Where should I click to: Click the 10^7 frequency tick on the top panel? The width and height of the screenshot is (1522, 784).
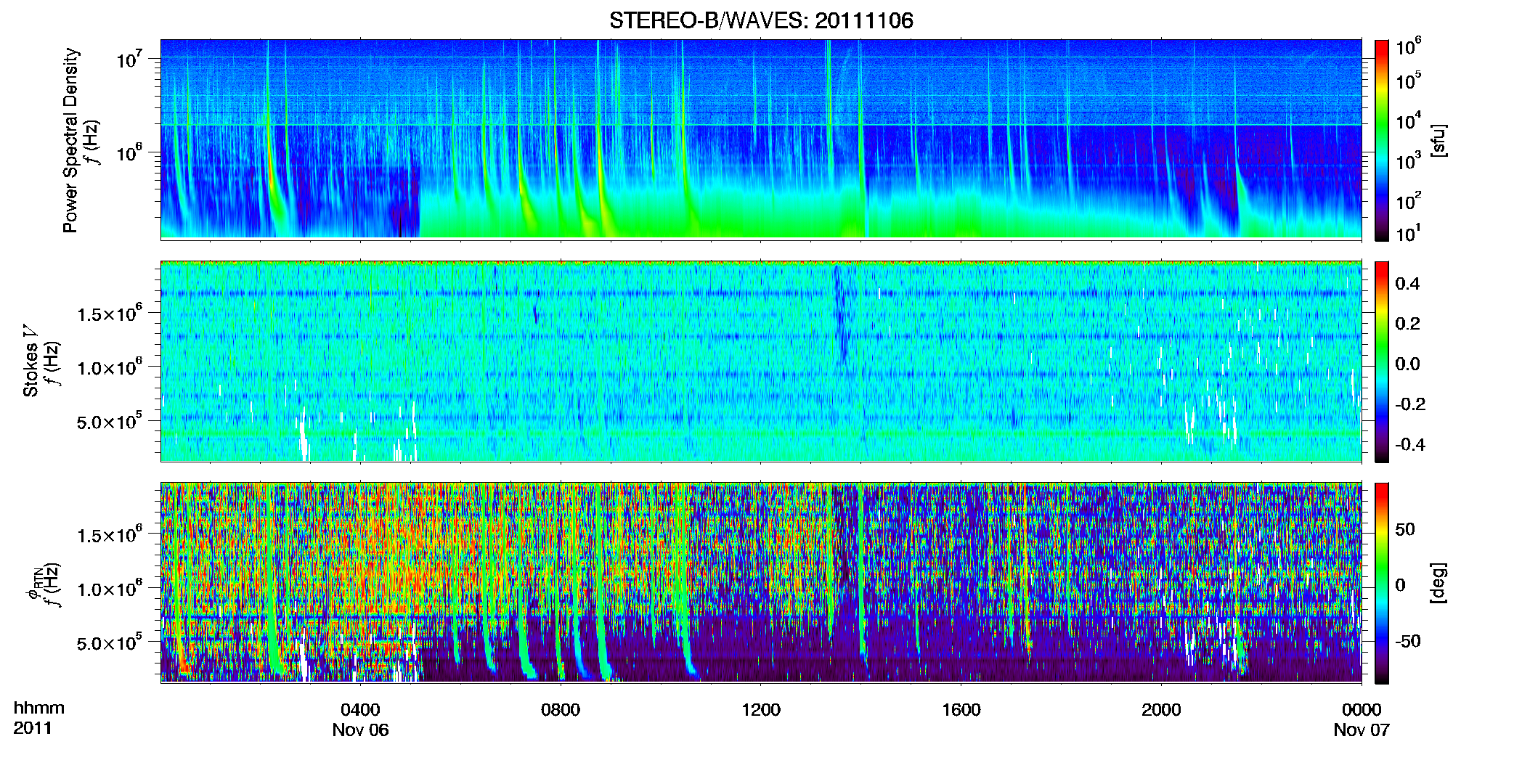[x=130, y=58]
